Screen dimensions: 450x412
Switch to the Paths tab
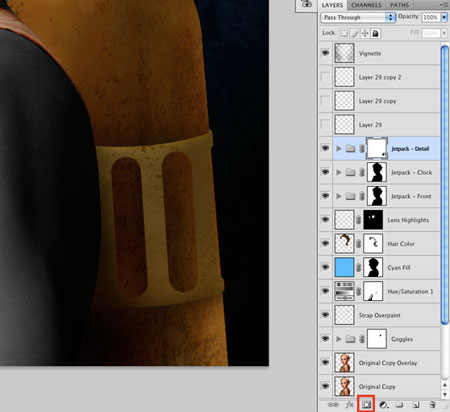(399, 5)
